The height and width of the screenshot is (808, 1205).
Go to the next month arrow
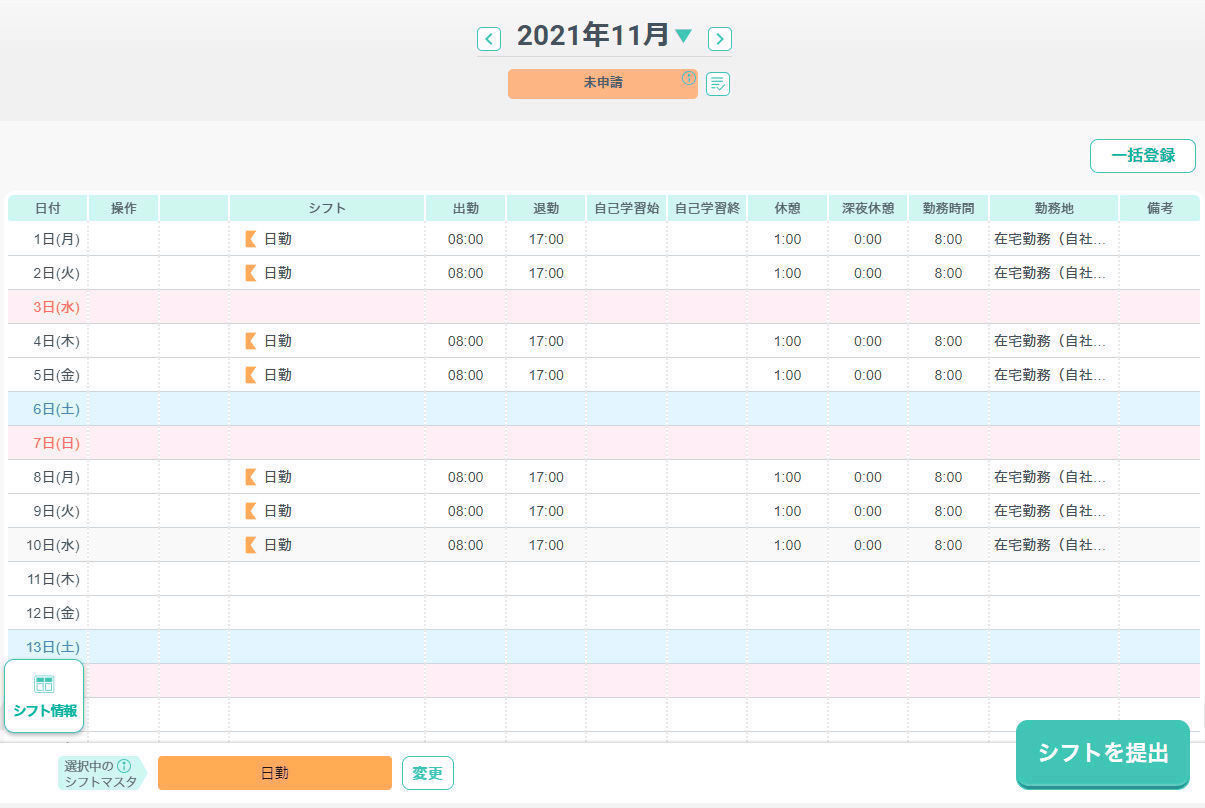click(x=720, y=39)
